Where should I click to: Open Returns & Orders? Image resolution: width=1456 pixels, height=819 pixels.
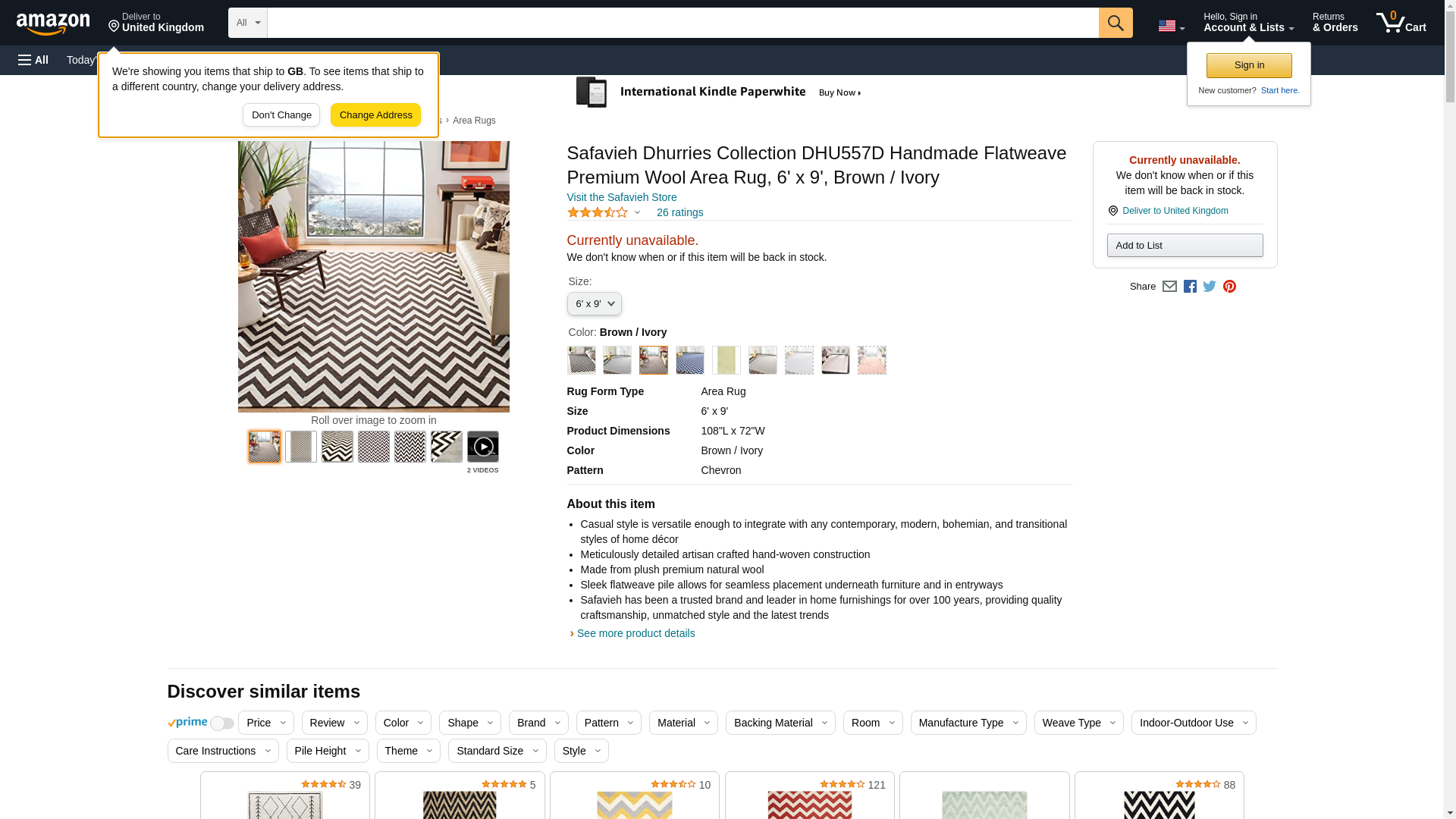tap(1335, 23)
